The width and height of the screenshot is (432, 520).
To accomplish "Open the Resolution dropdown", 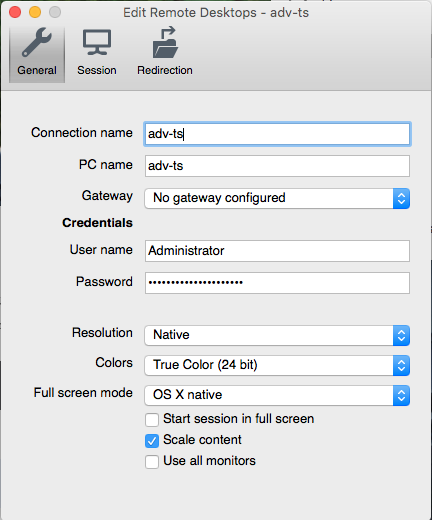I will (x=277, y=335).
